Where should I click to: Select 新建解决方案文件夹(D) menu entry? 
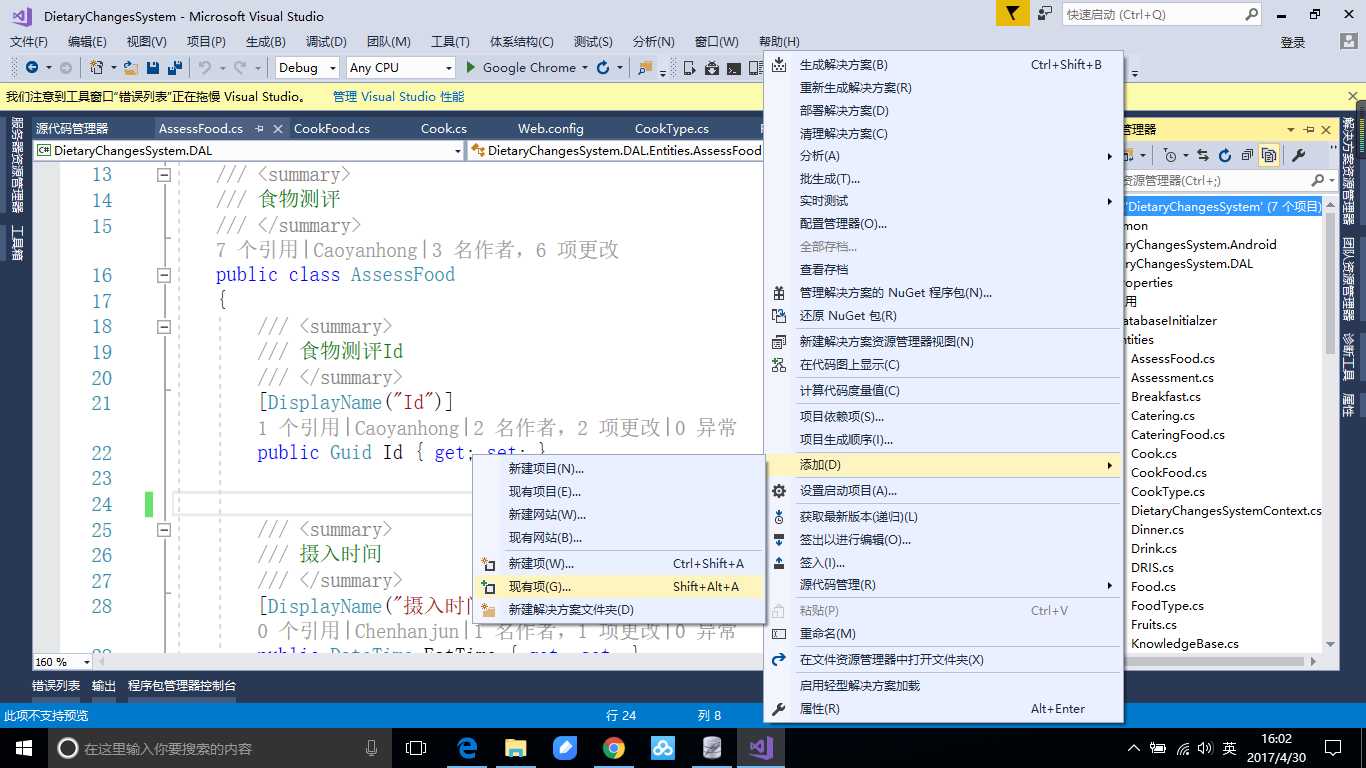point(618,610)
